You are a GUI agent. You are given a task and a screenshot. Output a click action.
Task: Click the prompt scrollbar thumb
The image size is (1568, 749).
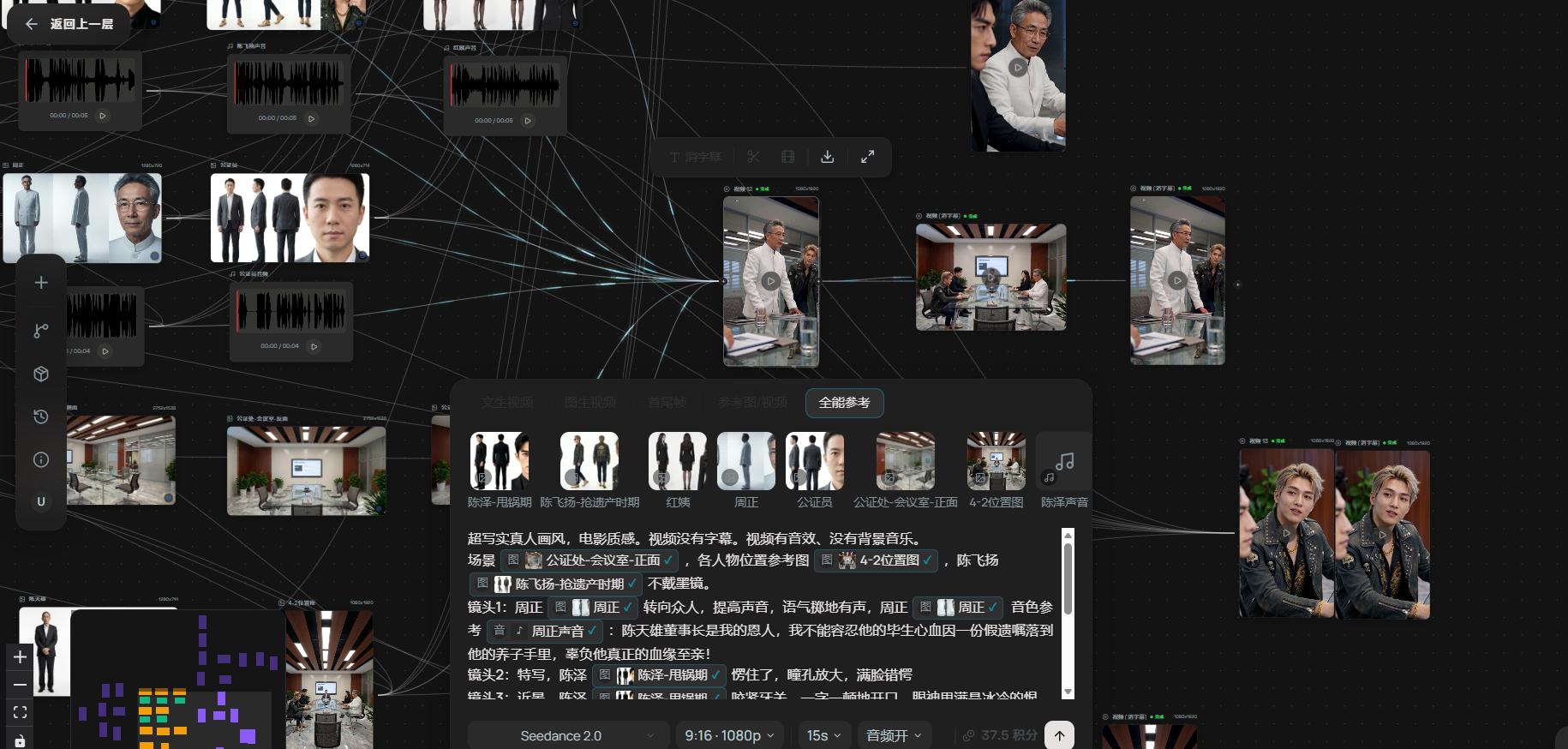[1068, 578]
